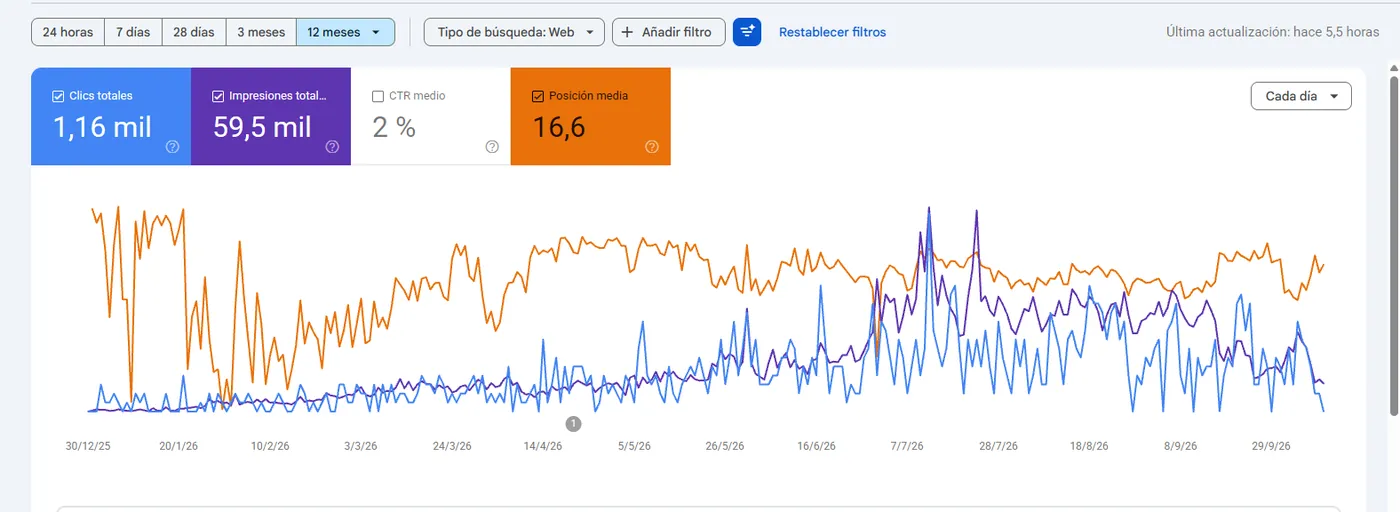Click the 5/5/26 axis date label
The height and width of the screenshot is (512, 1400).
(634, 446)
